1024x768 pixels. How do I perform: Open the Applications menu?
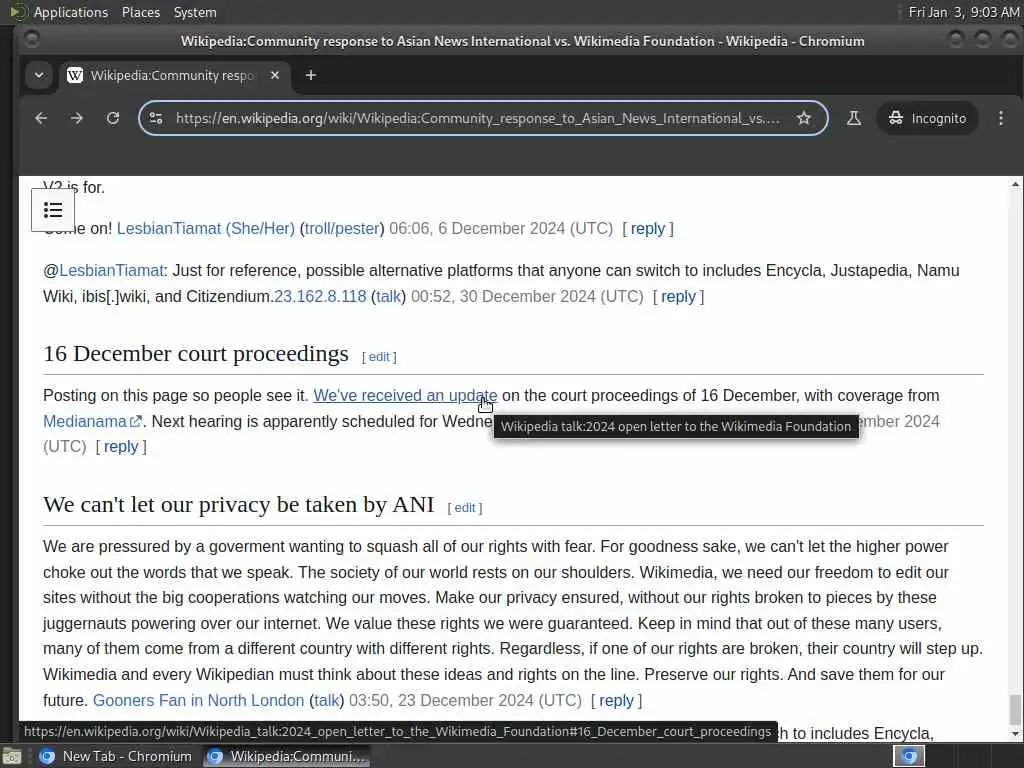(x=71, y=12)
